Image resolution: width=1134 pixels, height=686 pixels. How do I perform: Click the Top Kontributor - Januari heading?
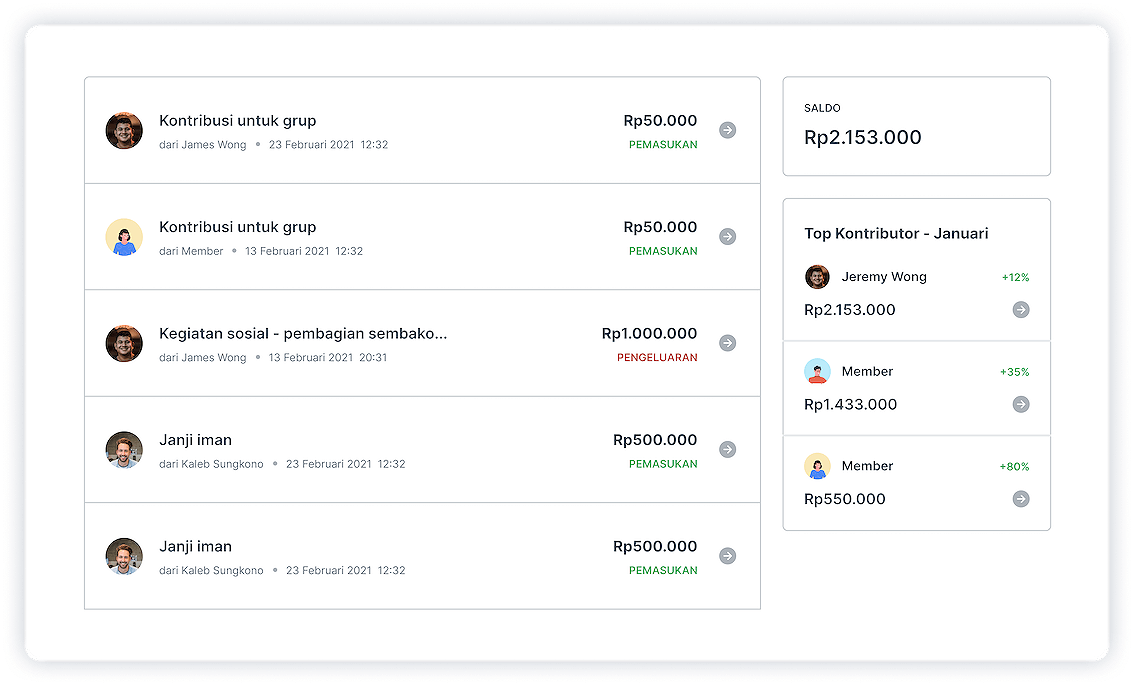tap(896, 234)
